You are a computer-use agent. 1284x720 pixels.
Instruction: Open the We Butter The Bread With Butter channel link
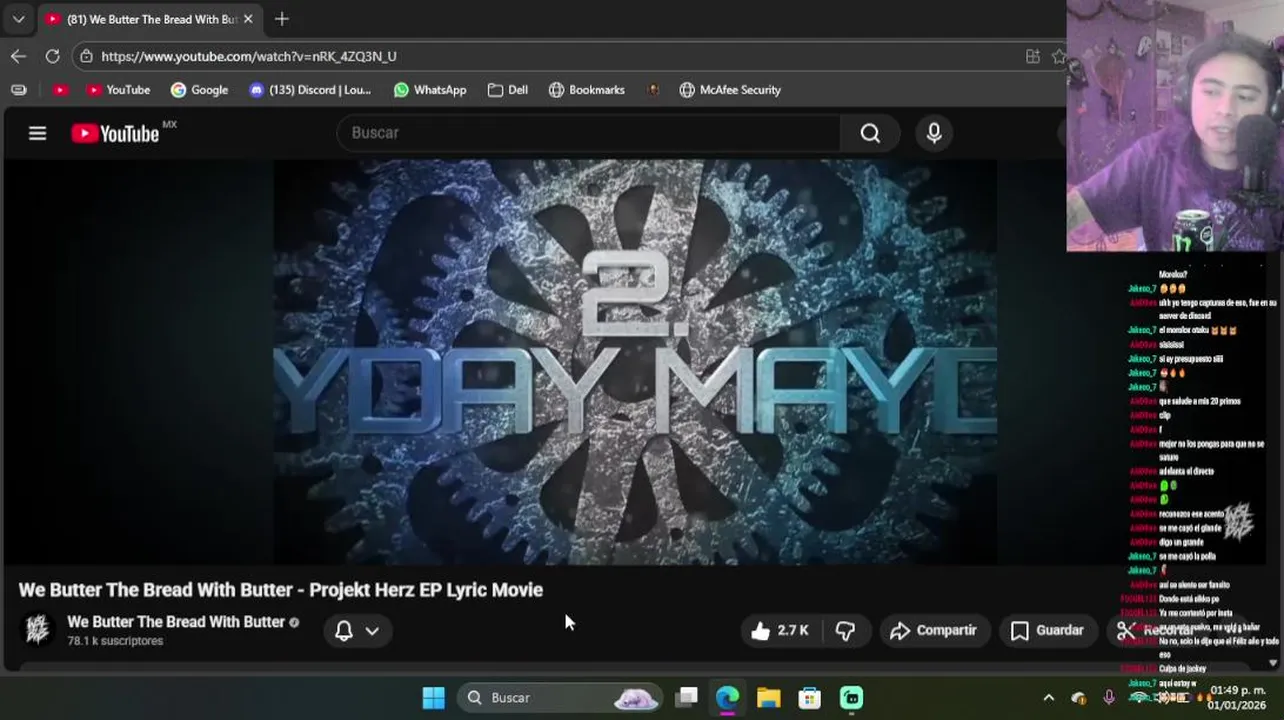coord(176,622)
